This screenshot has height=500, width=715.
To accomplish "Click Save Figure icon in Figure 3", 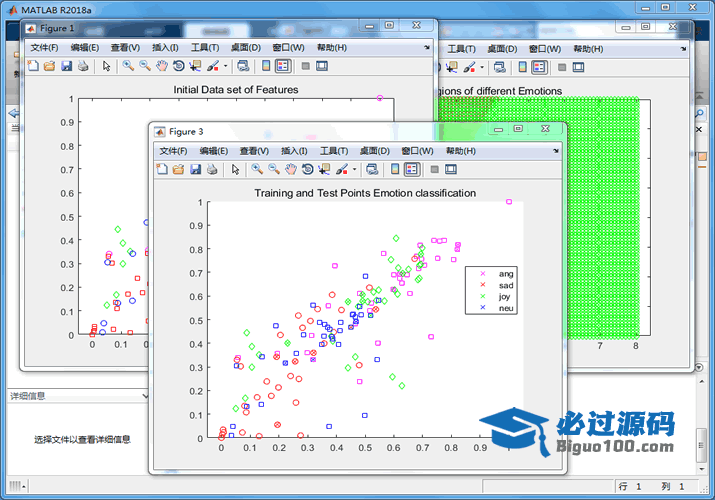I will click(x=195, y=170).
